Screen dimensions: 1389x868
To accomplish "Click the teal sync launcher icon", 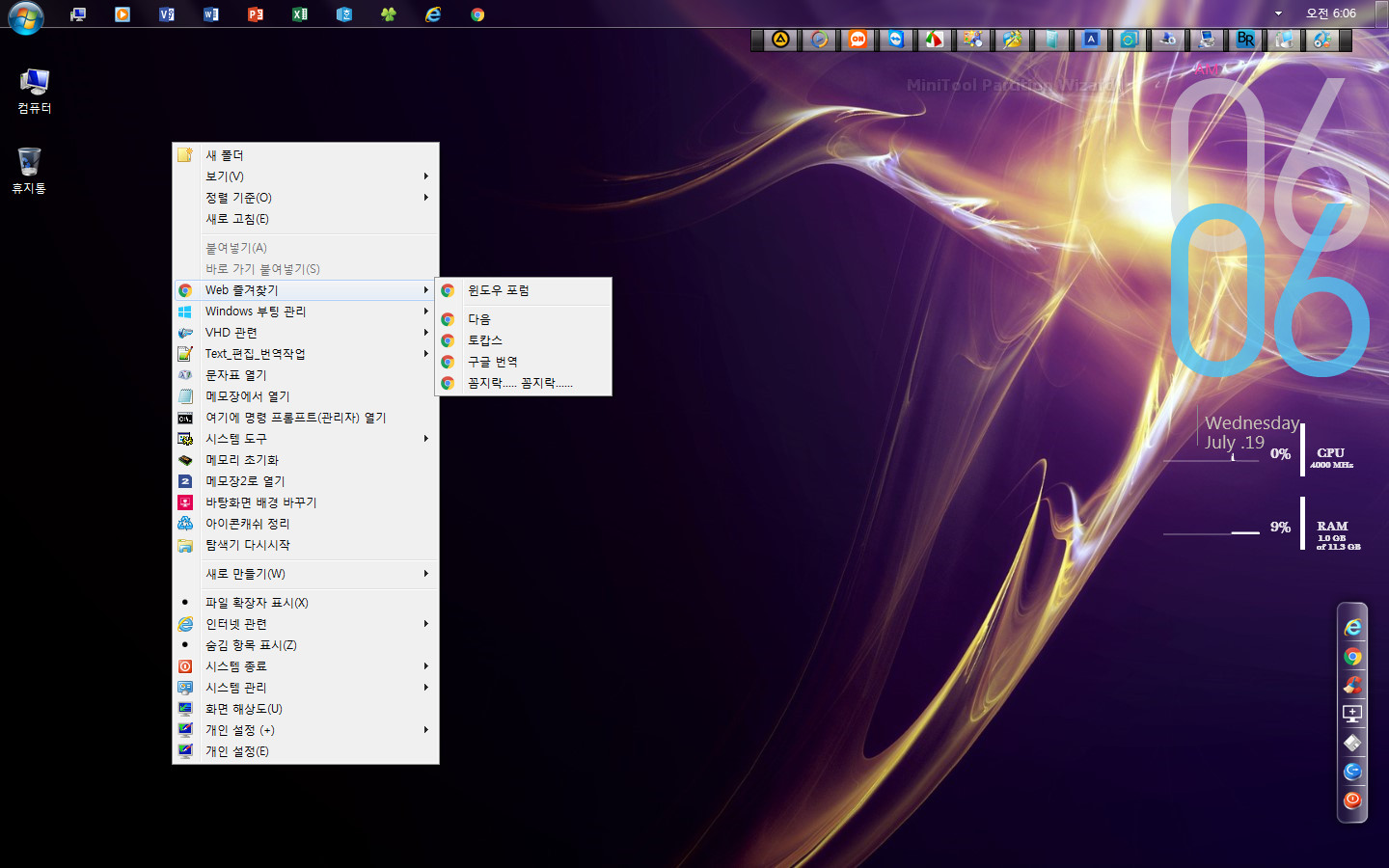I will point(1129,40).
